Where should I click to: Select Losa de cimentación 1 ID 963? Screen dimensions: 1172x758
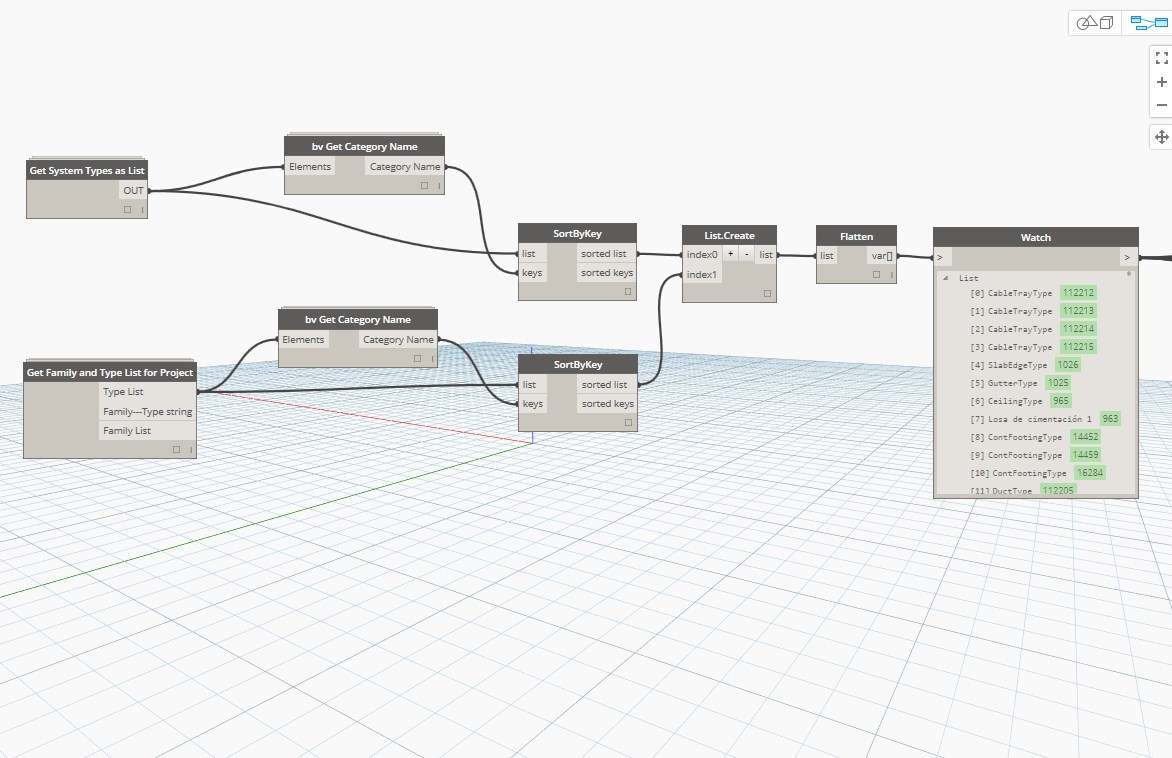pos(1110,419)
